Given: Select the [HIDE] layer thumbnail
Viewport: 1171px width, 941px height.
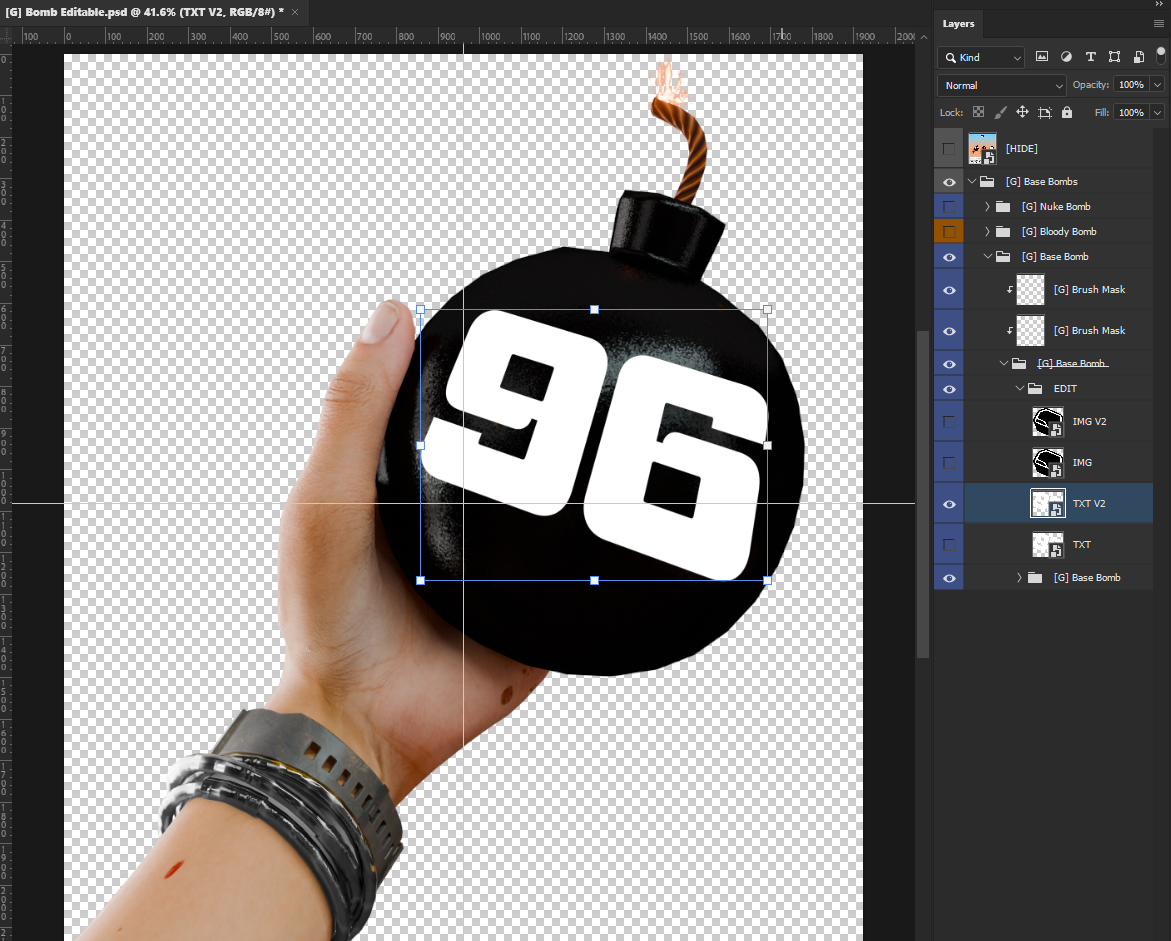Looking at the screenshot, I should tap(982, 149).
